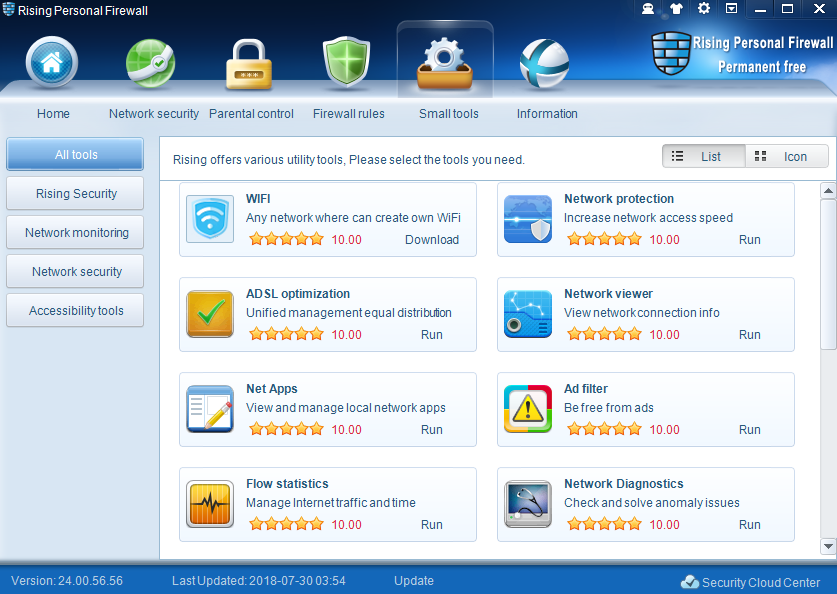Click the Net Apps notepad icon

pyautogui.click(x=210, y=409)
